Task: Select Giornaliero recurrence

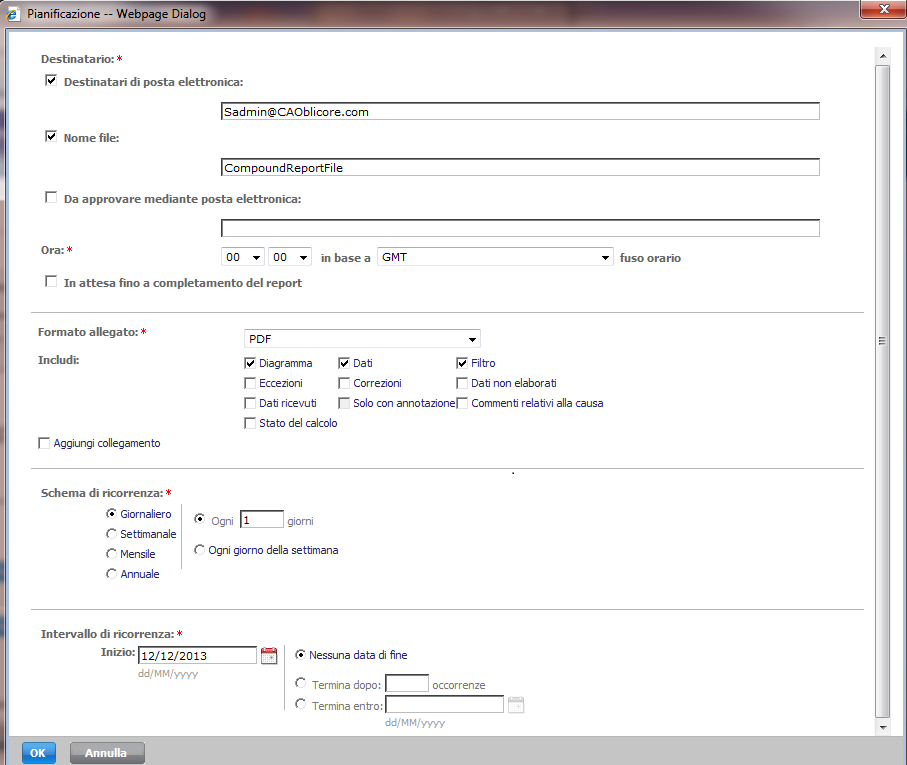Action: tap(111, 513)
